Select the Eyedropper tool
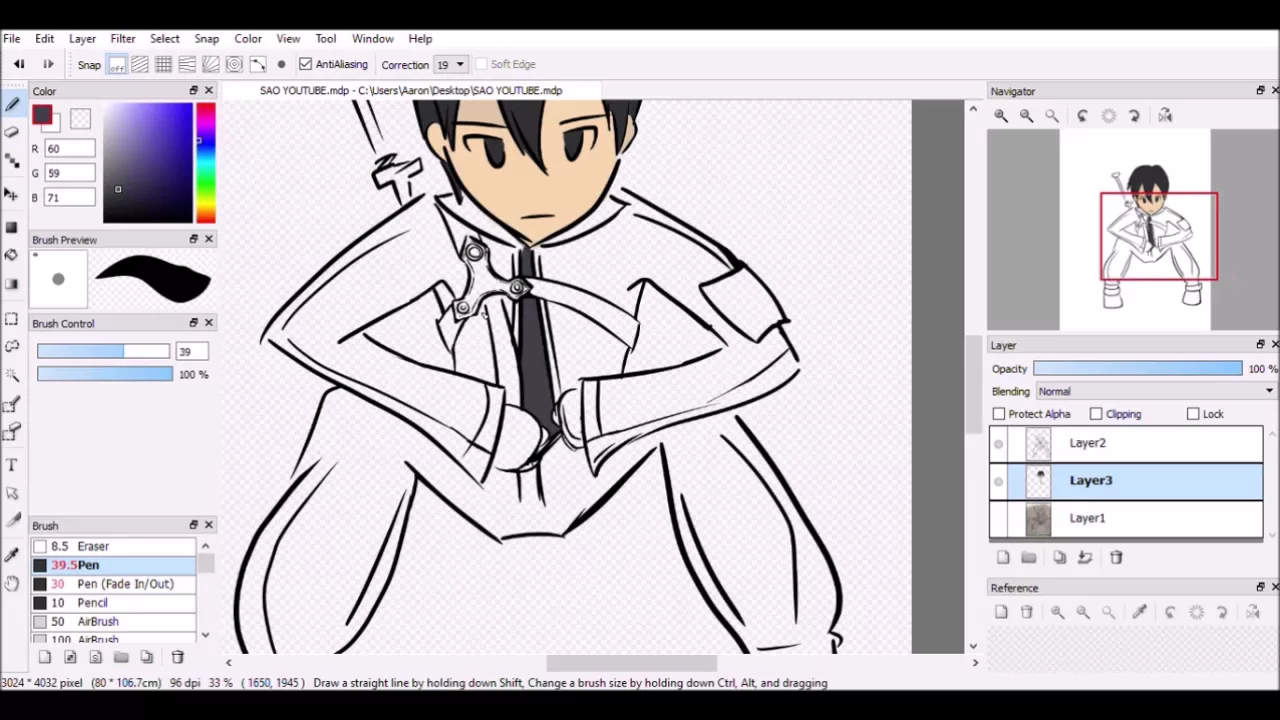Image resolution: width=1280 pixels, height=720 pixels. [12, 554]
